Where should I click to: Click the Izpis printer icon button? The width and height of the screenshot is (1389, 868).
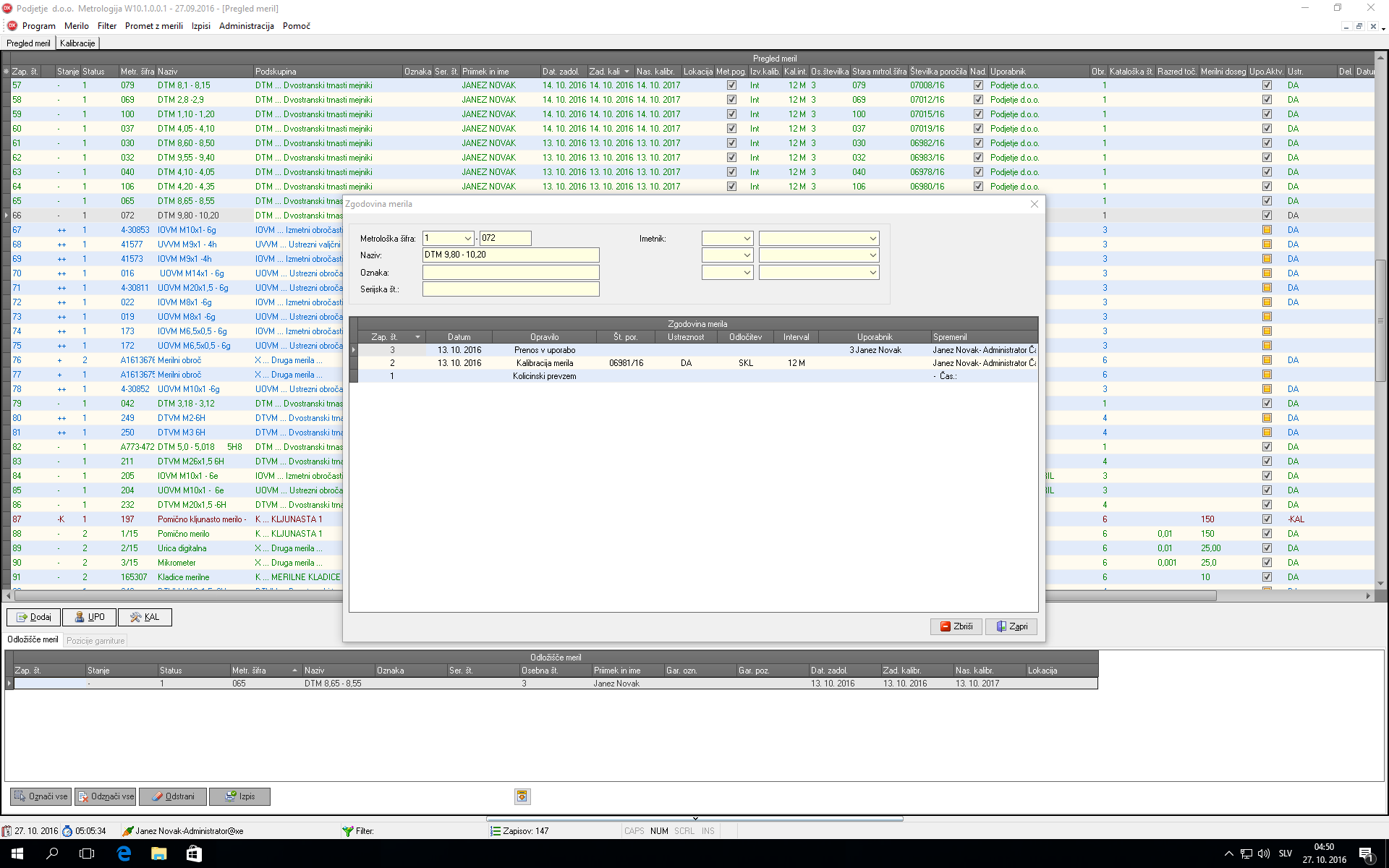(239, 796)
